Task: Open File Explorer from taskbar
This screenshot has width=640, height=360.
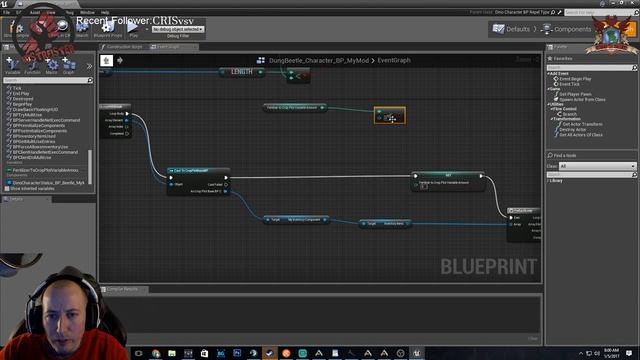Action: (x=172, y=353)
